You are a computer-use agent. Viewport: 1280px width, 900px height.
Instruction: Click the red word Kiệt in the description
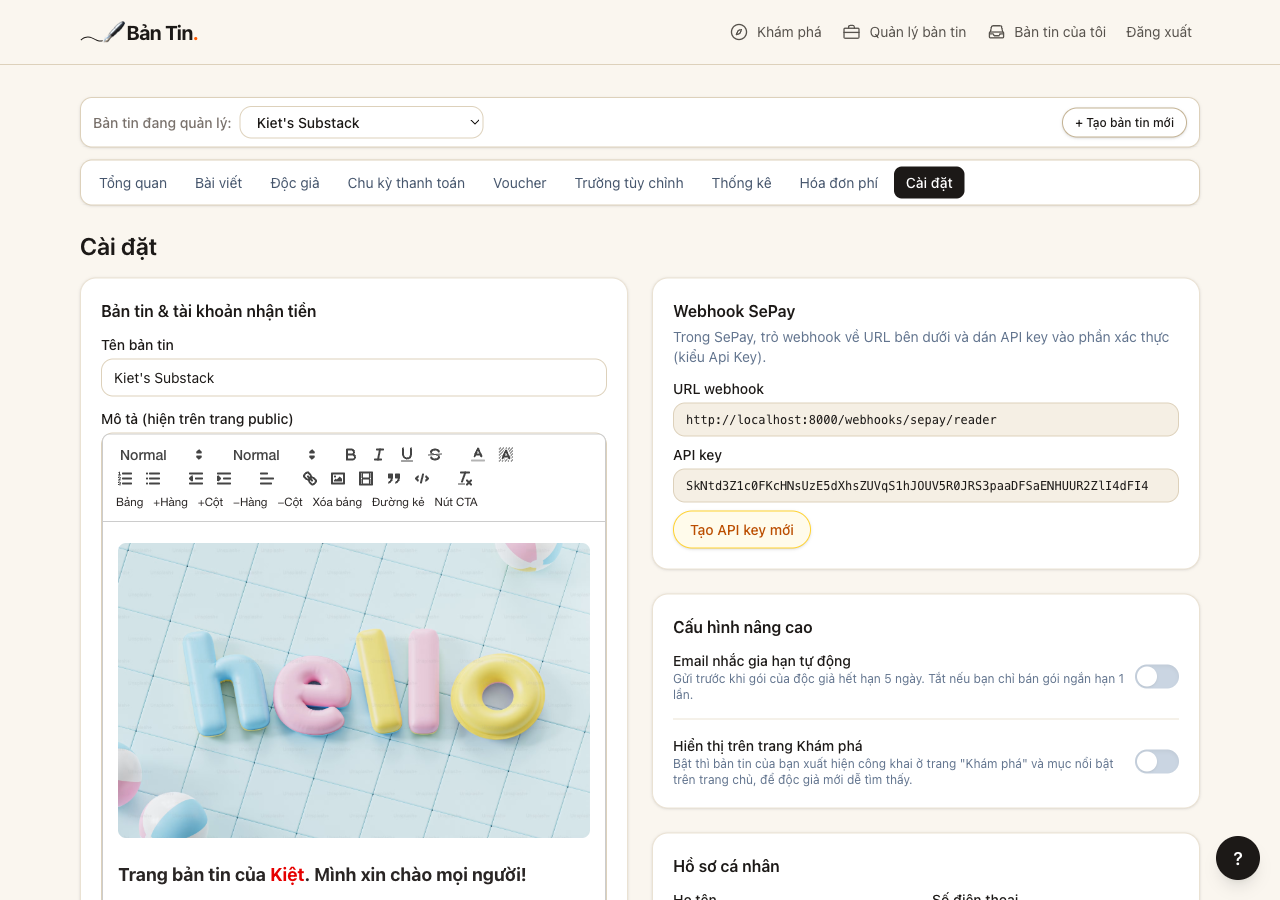[287, 875]
